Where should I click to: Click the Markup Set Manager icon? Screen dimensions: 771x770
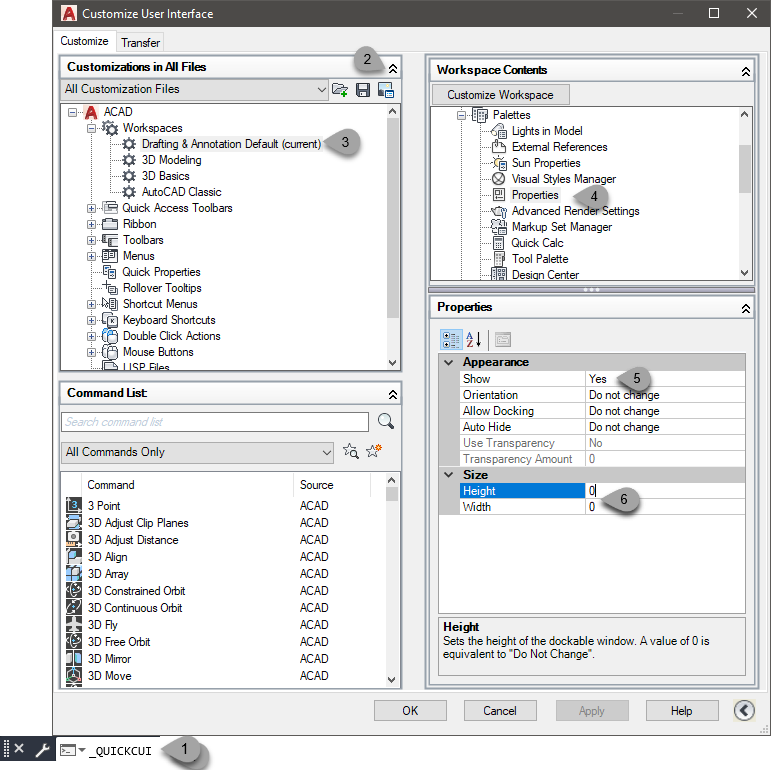coord(499,227)
